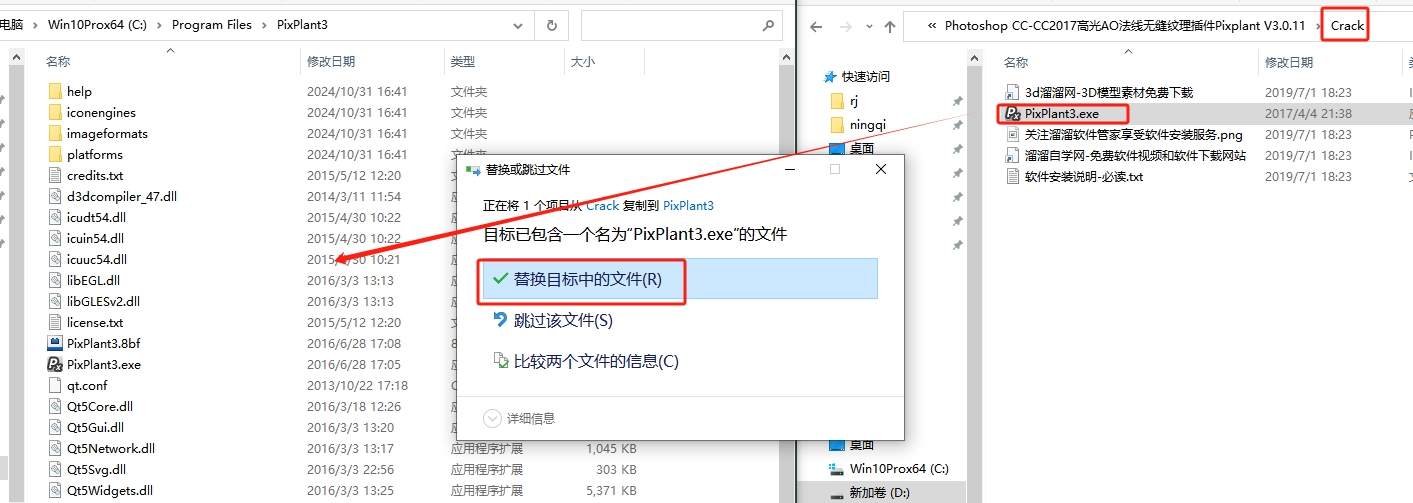Click the help folder icon
This screenshot has width=1413, height=503.
pos(56,91)
